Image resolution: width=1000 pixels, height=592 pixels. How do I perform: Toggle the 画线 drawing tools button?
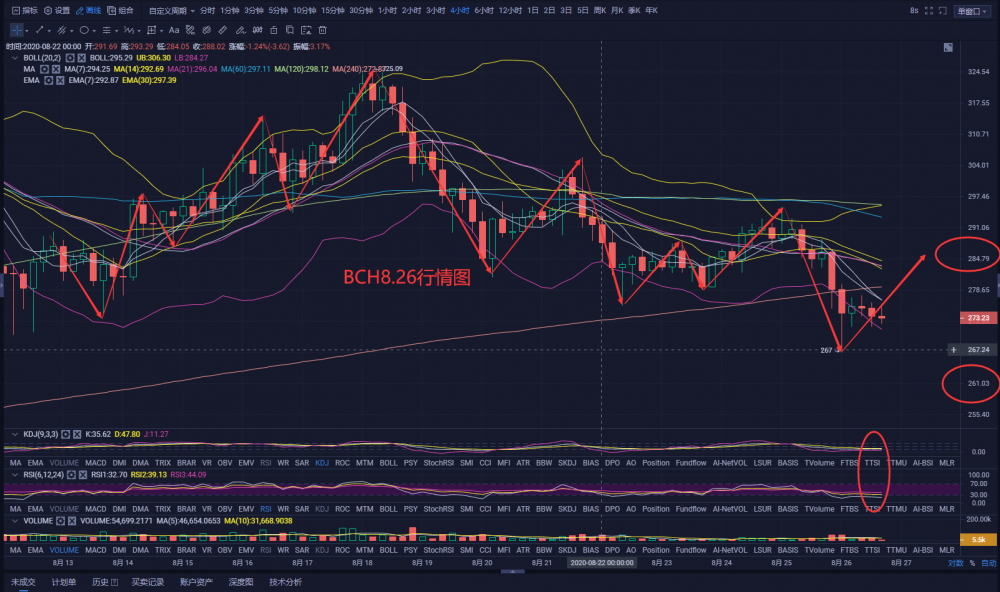click(89, 11)
